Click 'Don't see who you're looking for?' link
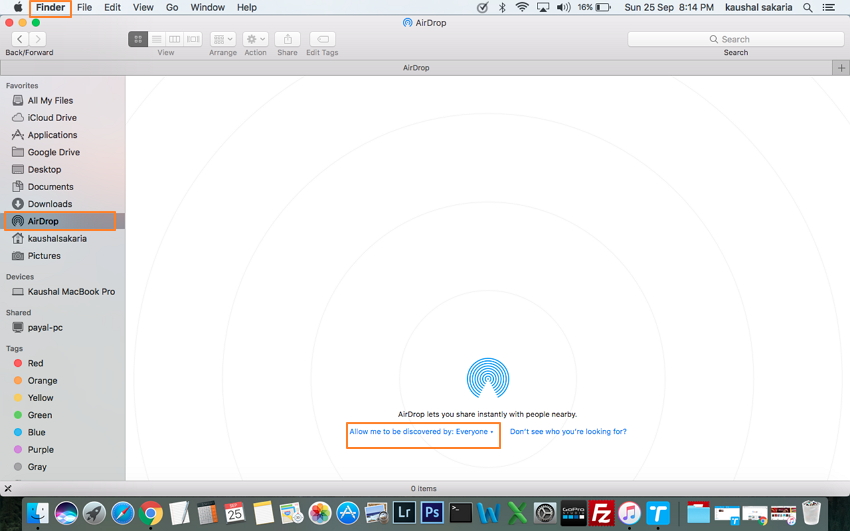 coord(568,432)
